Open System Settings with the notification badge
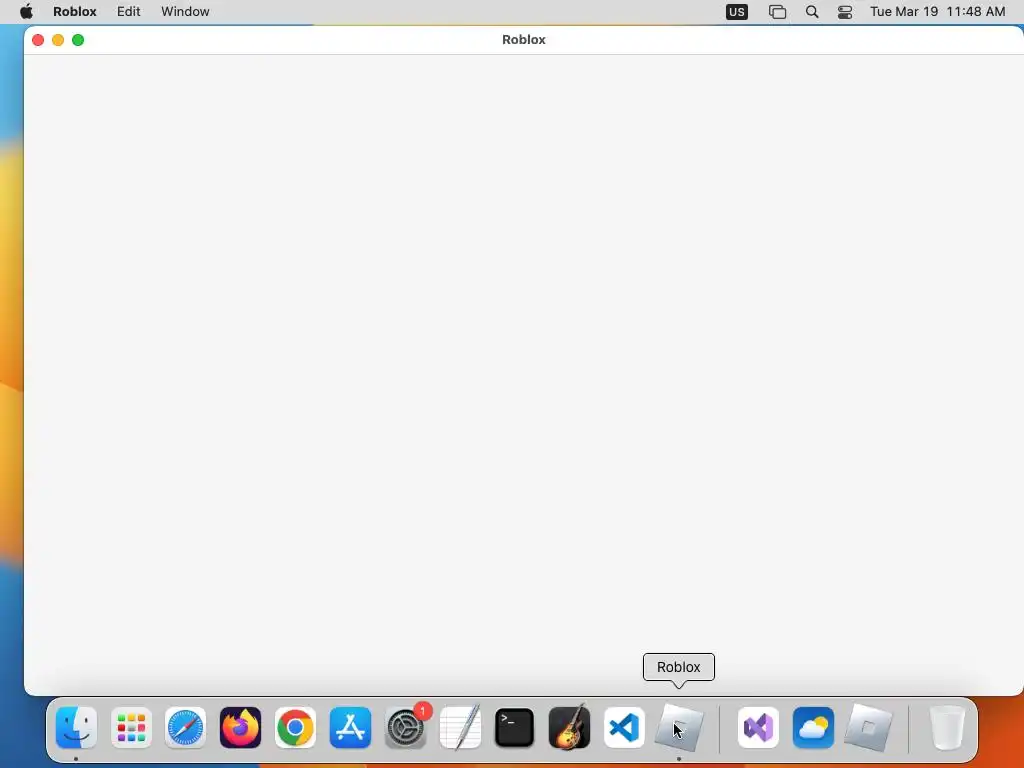Image resolution: width=1024 pixels, height=768 pixels. click(x=406, y=727)
